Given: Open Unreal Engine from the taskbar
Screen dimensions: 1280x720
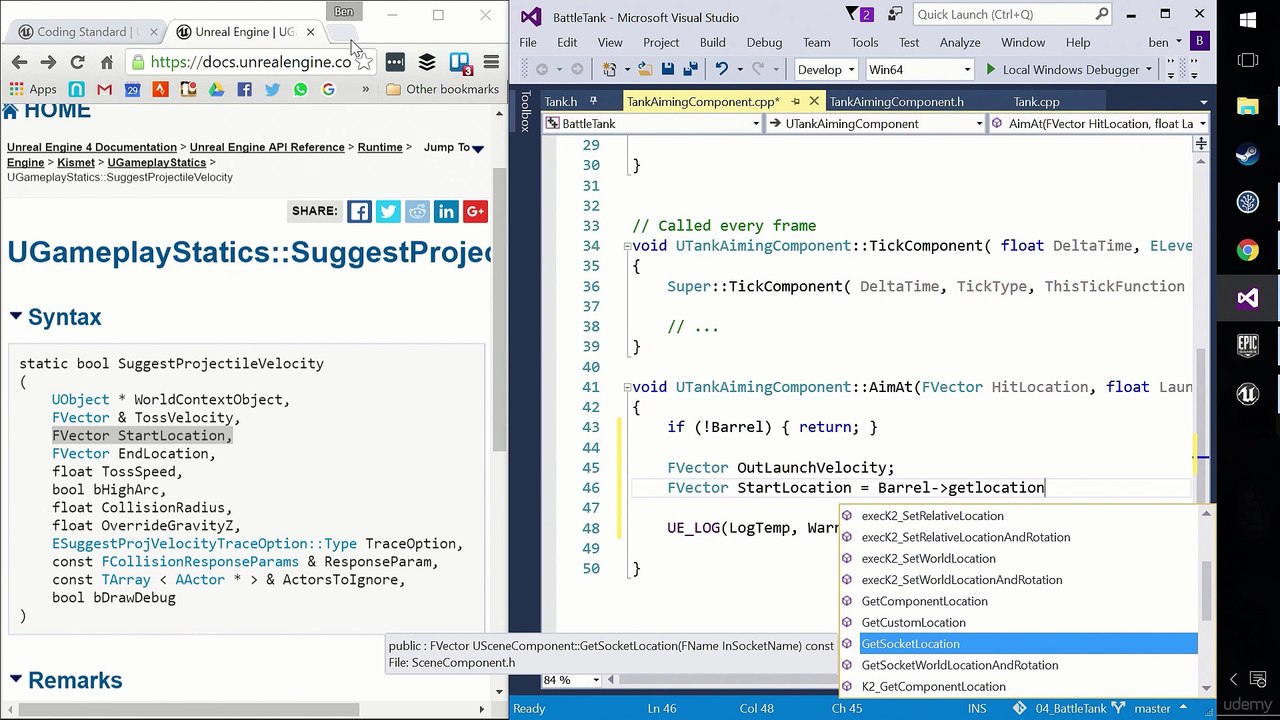Looking at the screenshot, I should [x=1248, y=394].
